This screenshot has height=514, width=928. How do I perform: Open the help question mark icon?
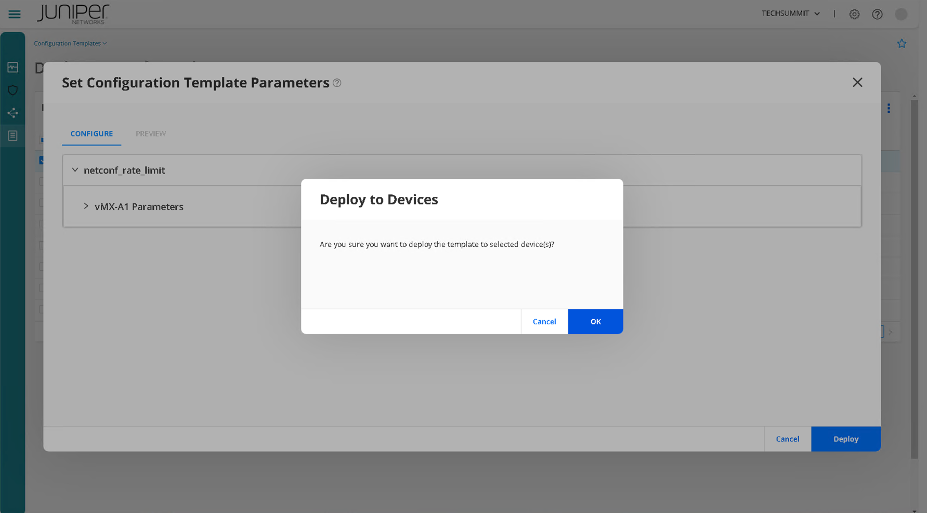[x=877, y=14]
